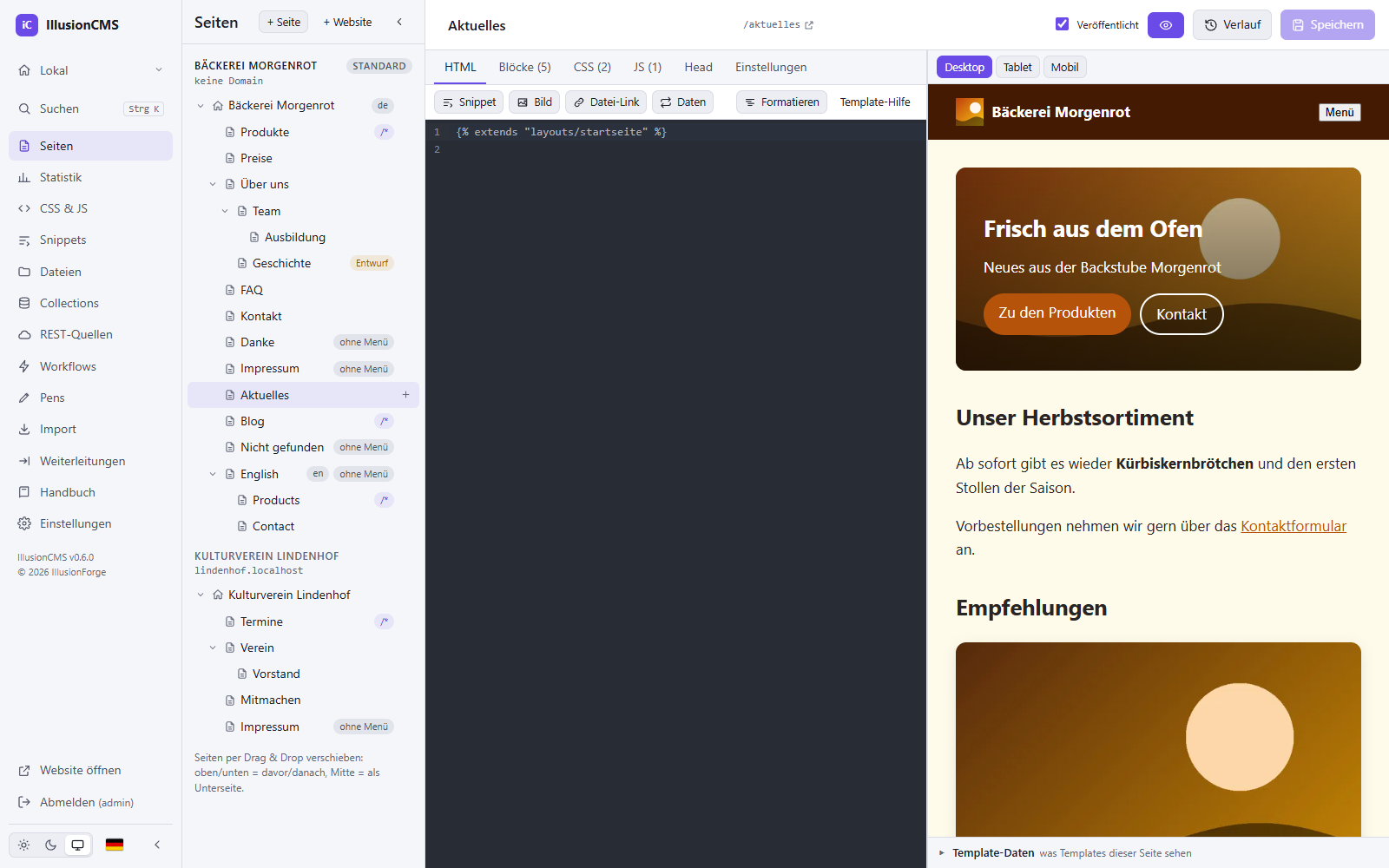
Task: Open the Import section
Action: click(90, 429)
